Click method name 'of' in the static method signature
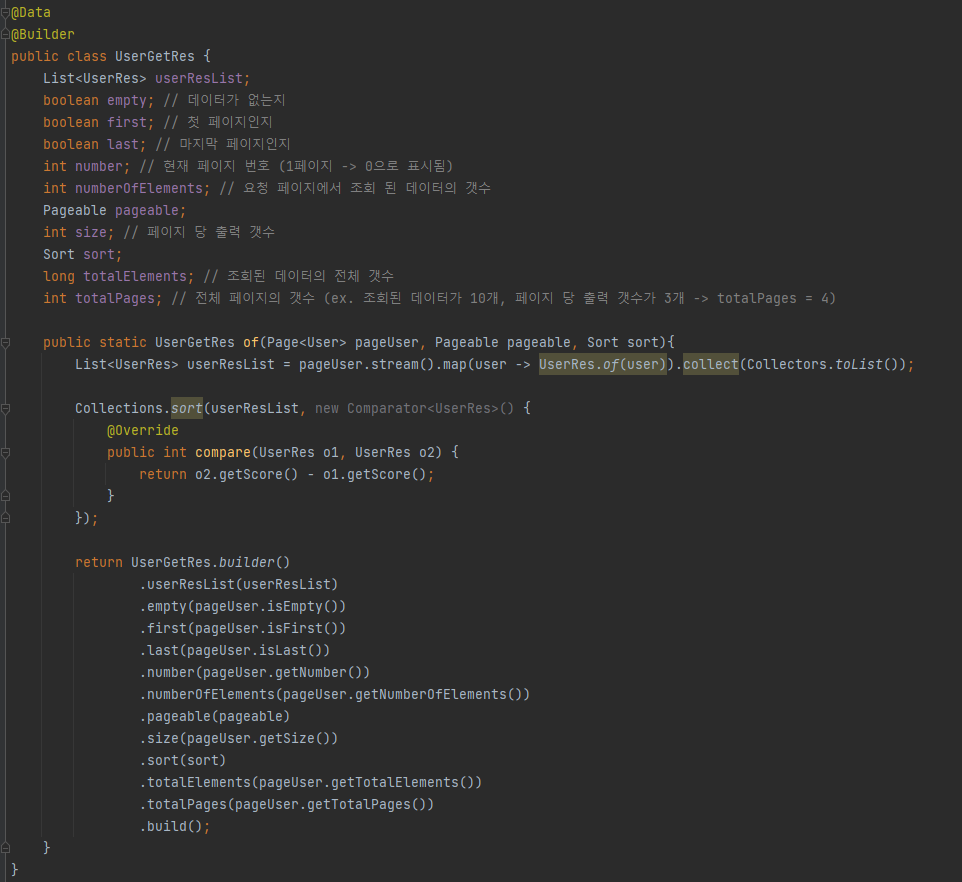962x882 pixels. tap(251, 342)
